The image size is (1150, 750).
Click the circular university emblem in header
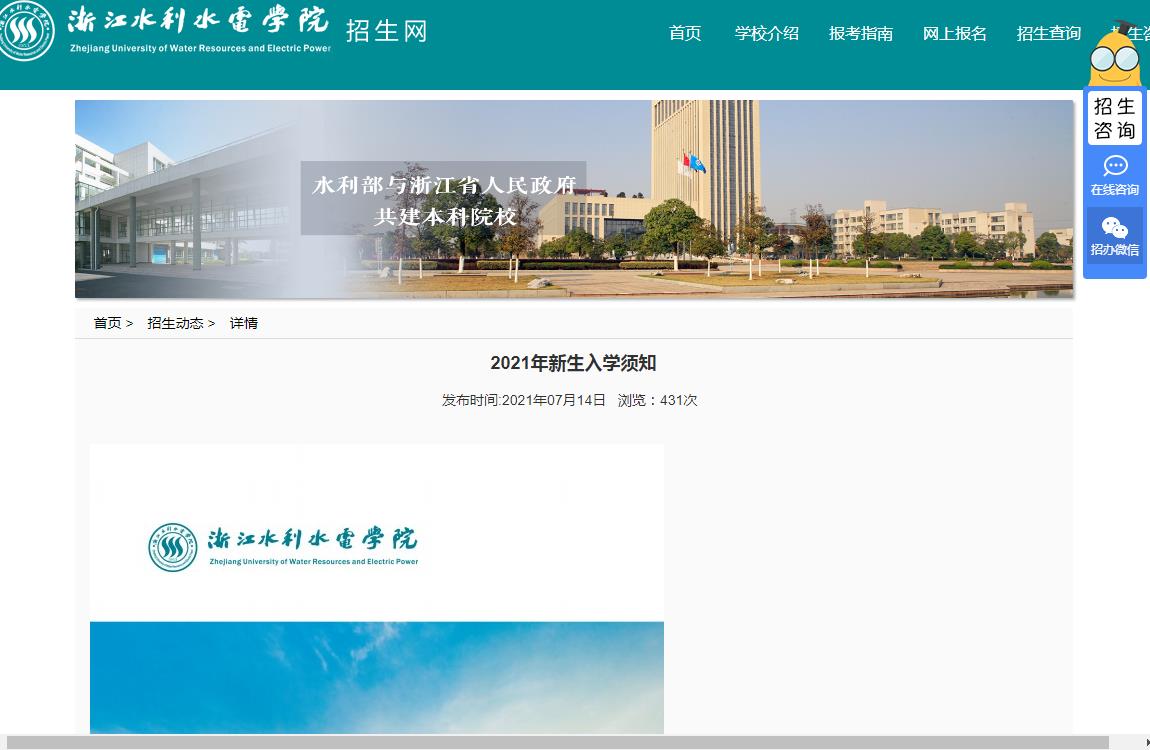tap(27, 30)
